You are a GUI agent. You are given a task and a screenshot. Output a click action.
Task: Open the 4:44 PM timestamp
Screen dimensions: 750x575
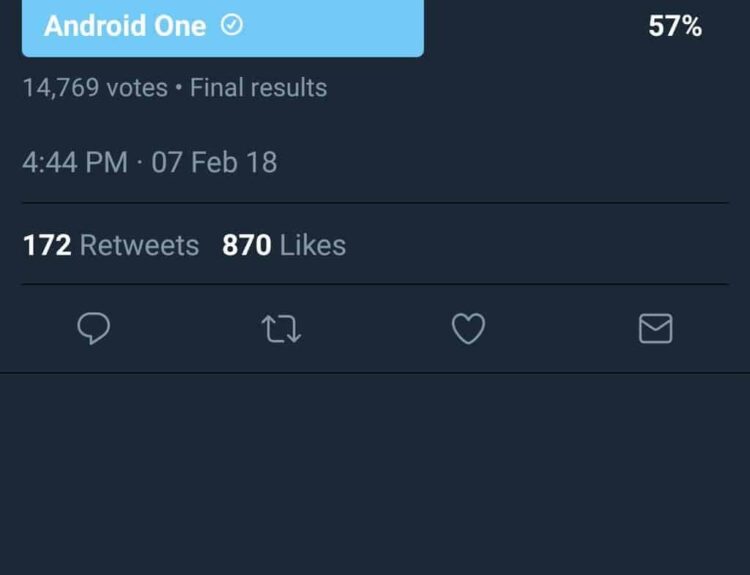point(75,162)
